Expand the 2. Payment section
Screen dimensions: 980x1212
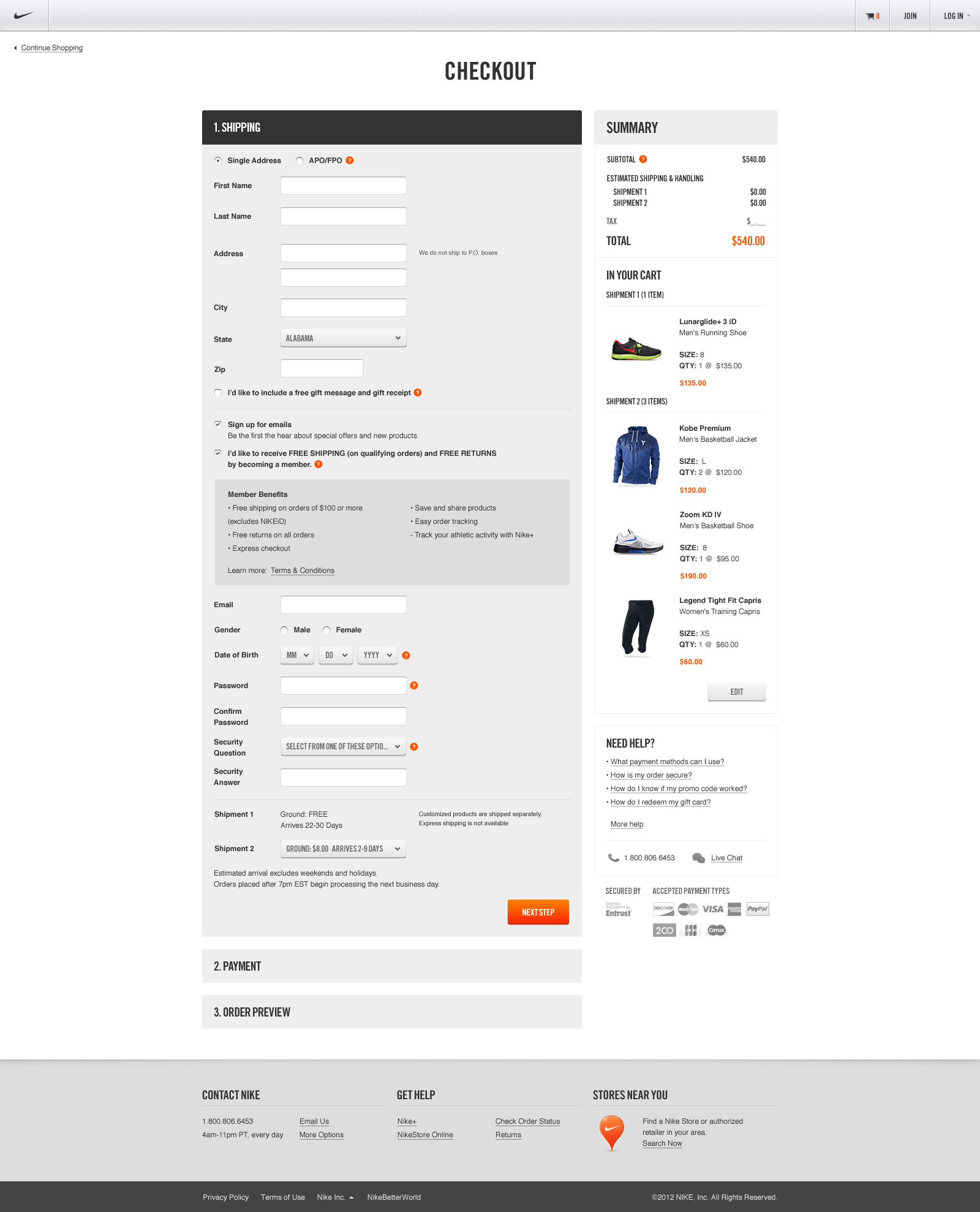click(x=392, y=966)
